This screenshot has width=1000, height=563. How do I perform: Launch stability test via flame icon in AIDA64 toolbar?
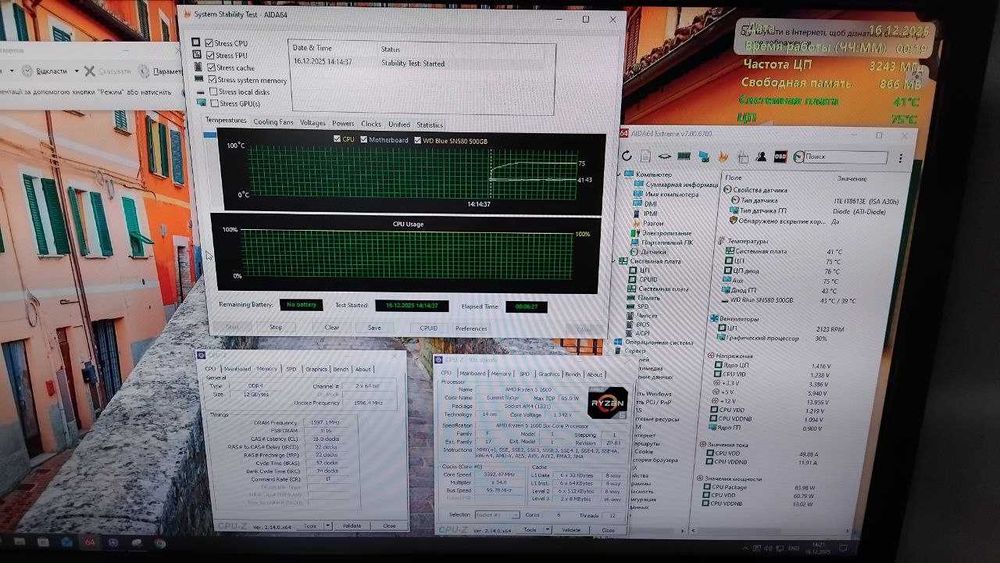[x=724, y=156]
